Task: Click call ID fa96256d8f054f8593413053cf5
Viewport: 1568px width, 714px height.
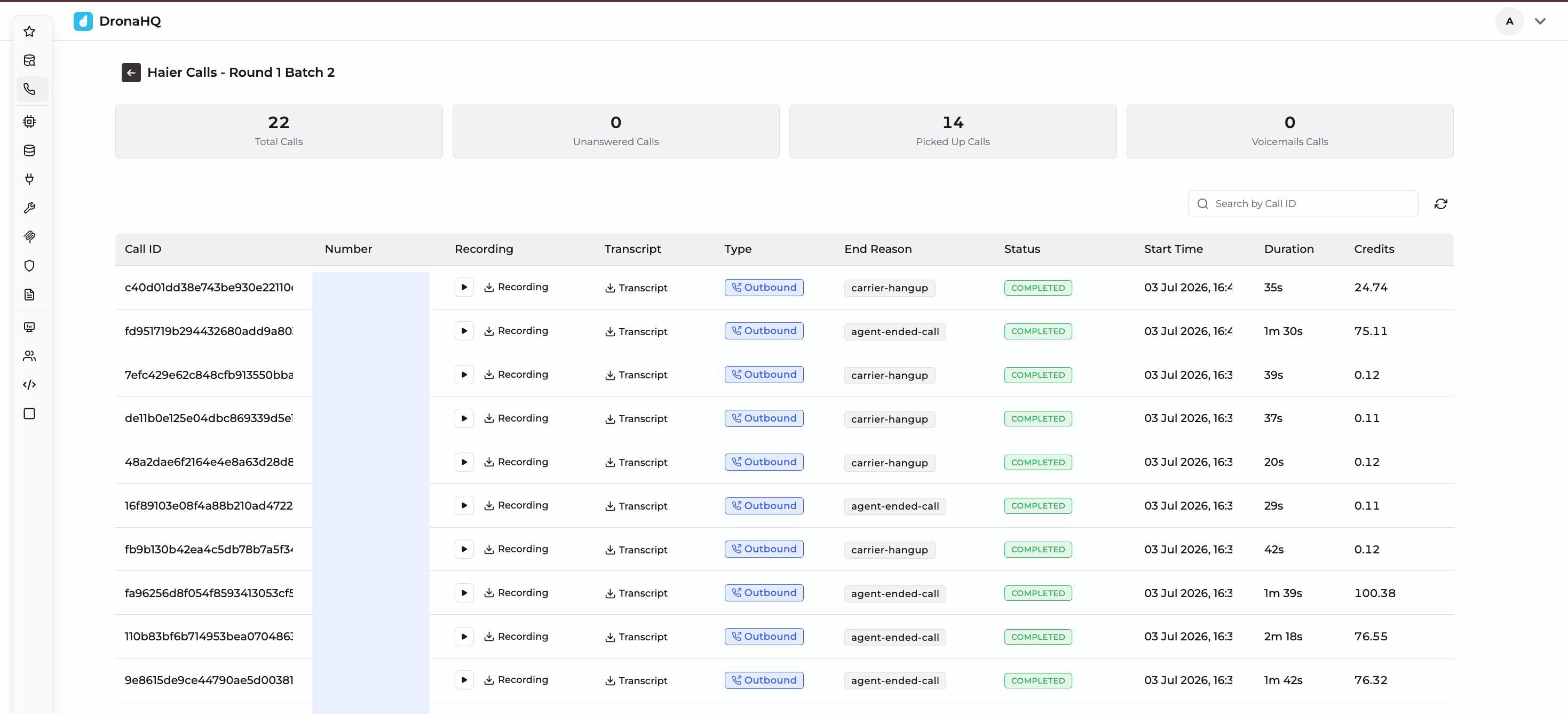Action: click(x=209, y=593)
